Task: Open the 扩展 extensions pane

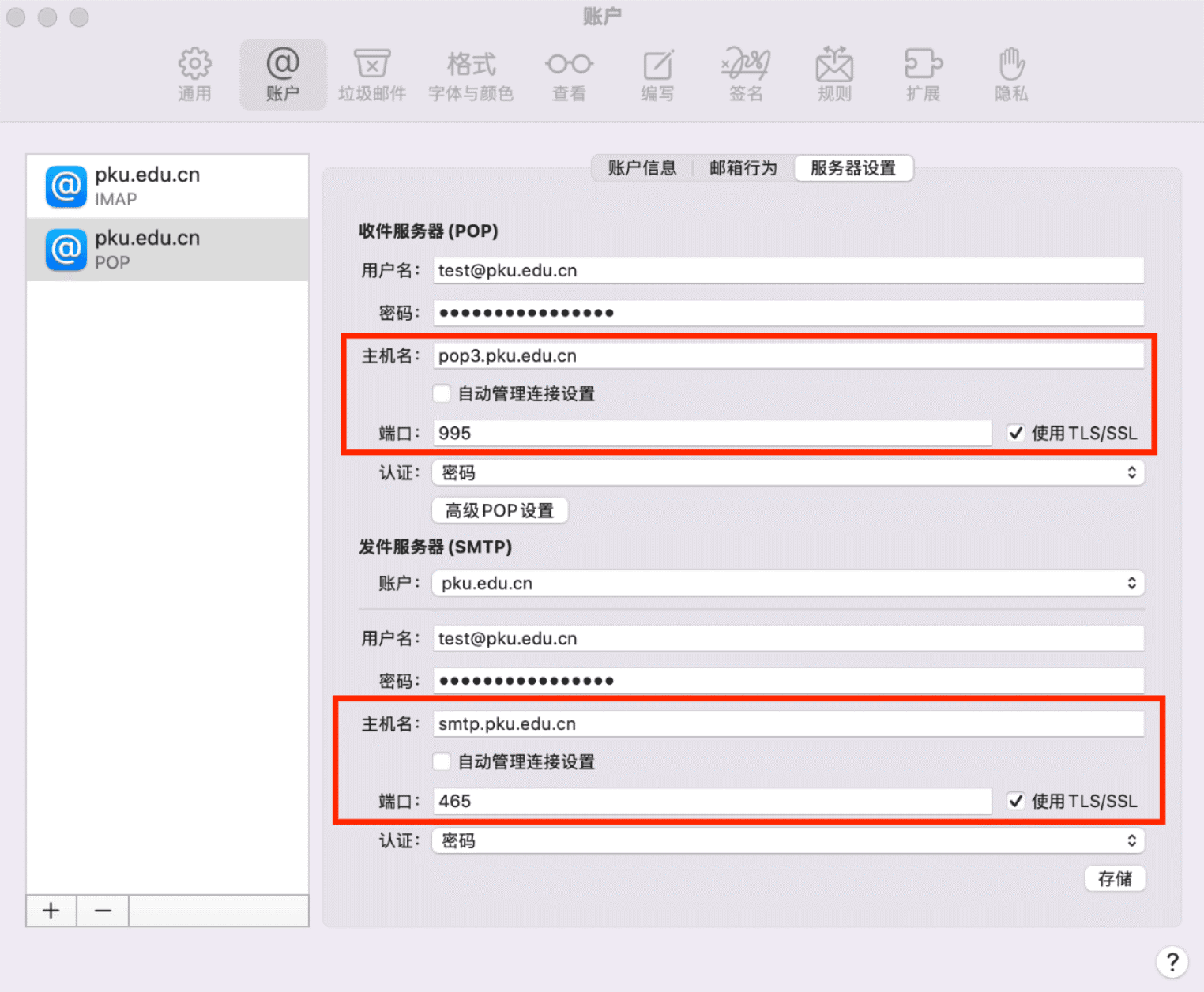Action: [x=923, y=75]
